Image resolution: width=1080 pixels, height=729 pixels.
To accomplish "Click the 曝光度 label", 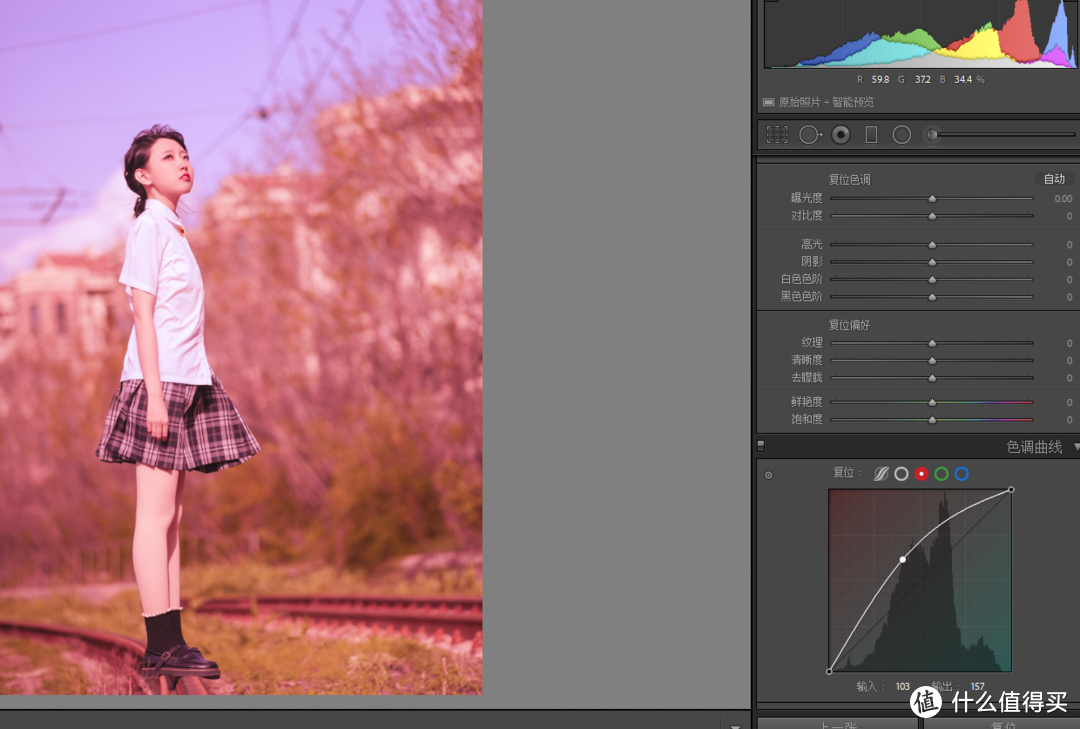I will (x=807, y=198).
